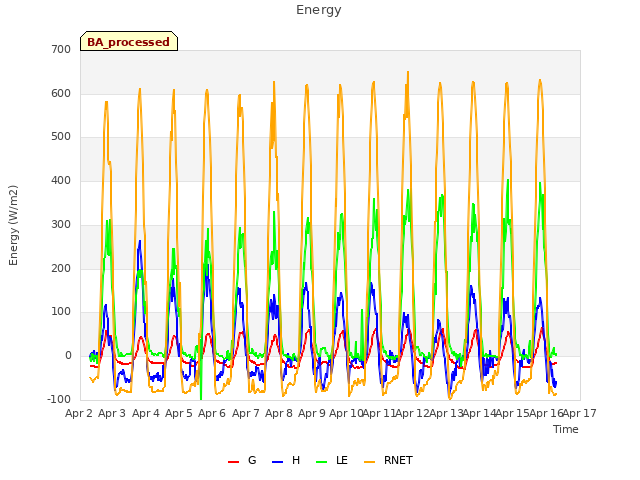The width and height of the screenshot is (640, 480).
Task: Click the orange RNET legend swatch
Action: (x=369, y=462)
